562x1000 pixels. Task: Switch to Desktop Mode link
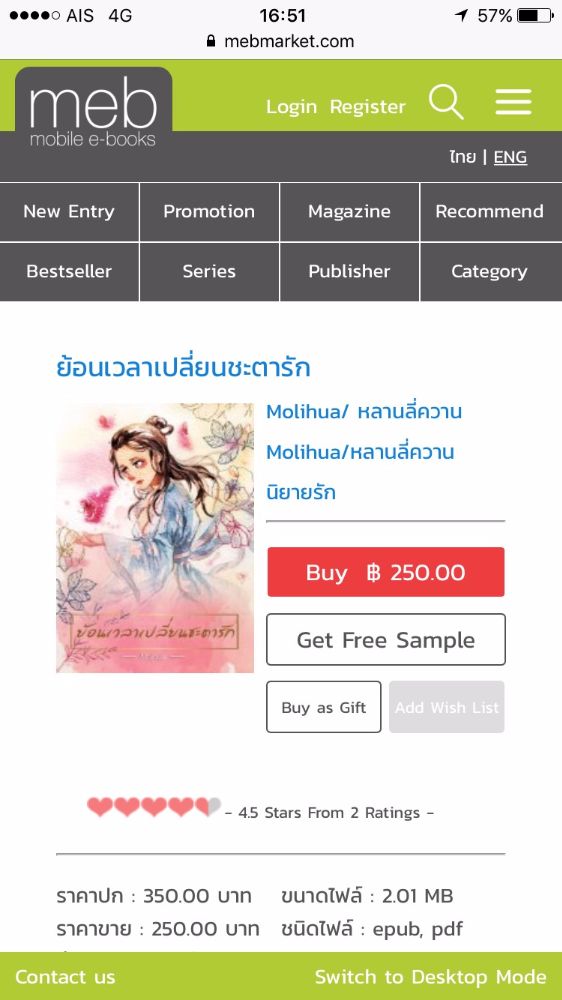pos(431,977)
